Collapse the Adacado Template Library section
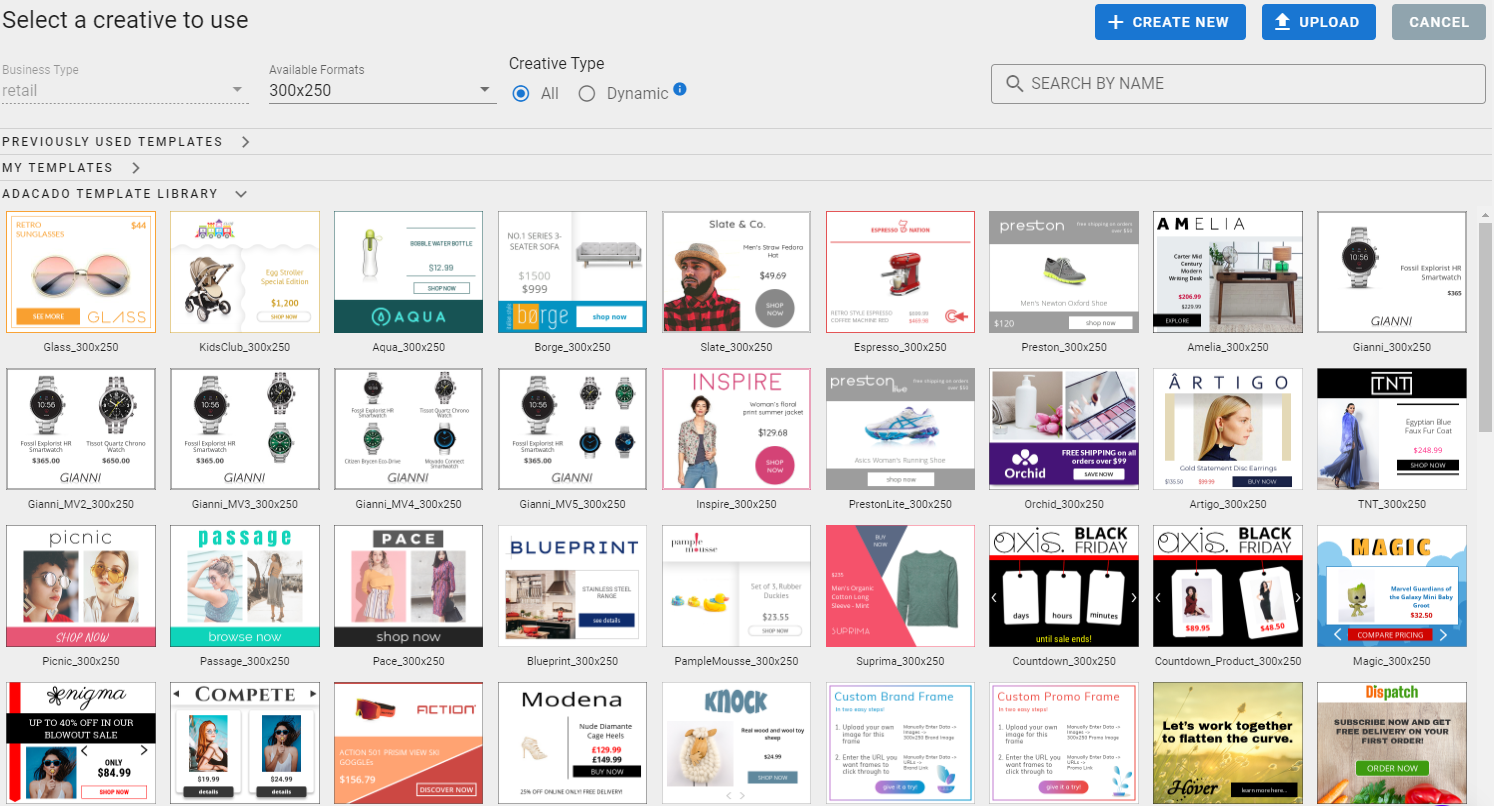Image resolution: width=1494 pixels, height=806 pixels. click(x=241, y=194)
